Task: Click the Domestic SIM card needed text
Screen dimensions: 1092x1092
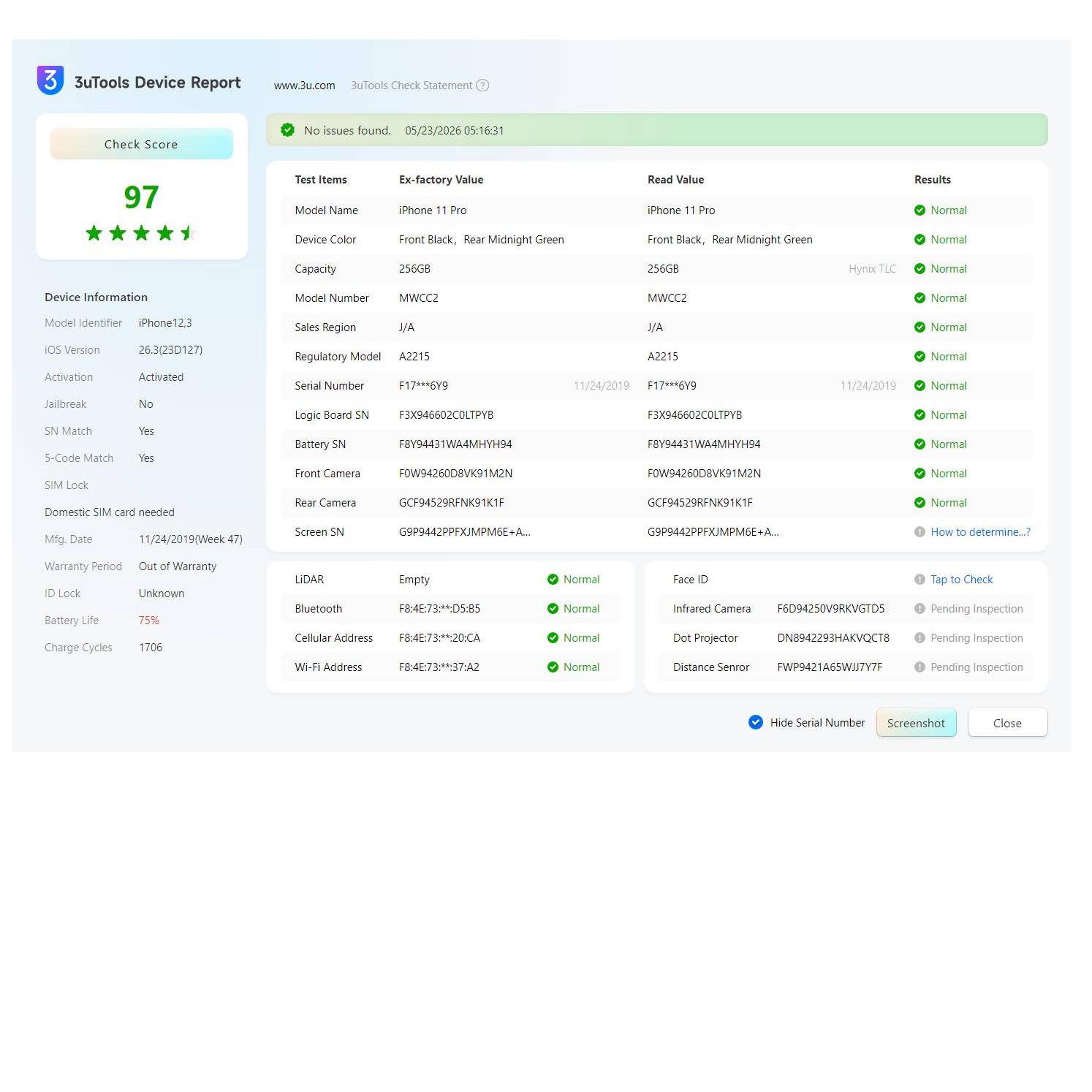Action: click(x=110, y=512)
